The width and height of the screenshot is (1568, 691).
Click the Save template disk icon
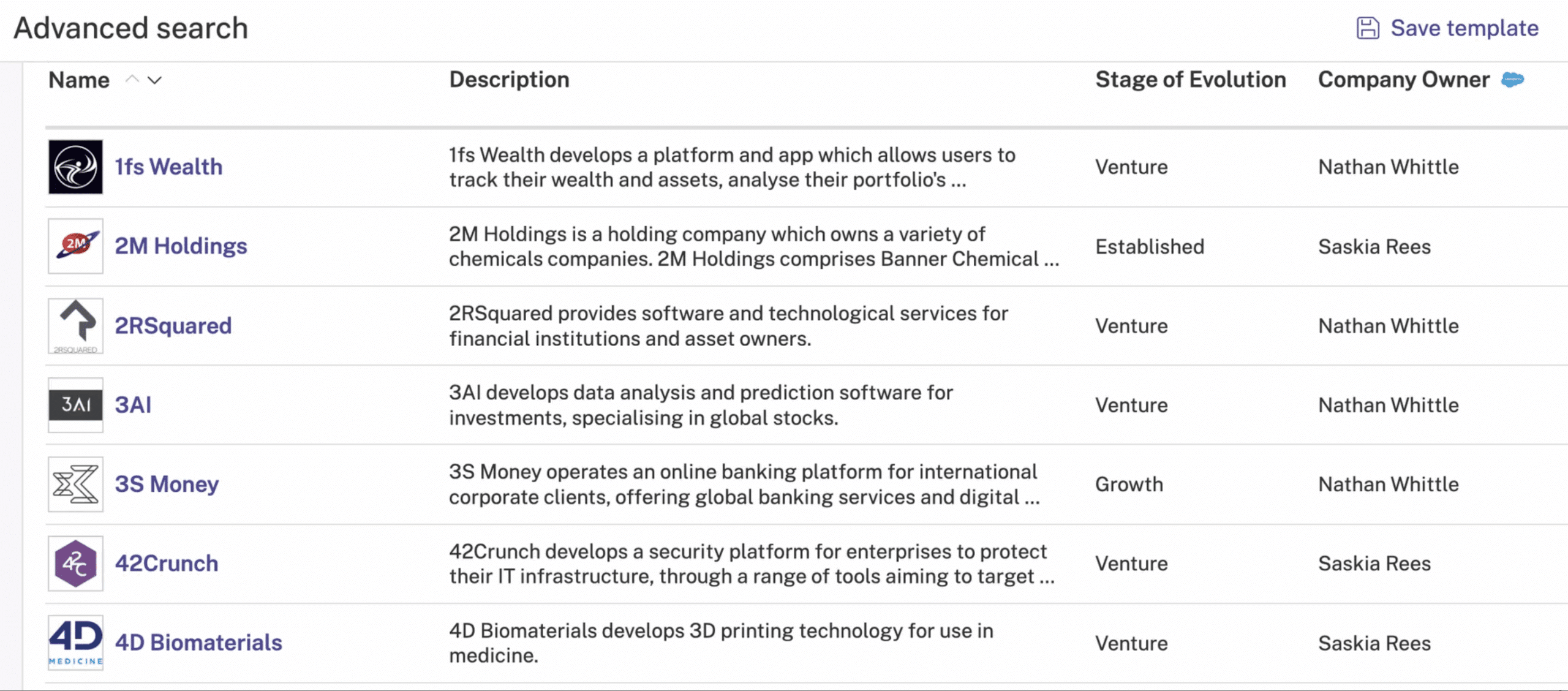pos(1368,28)
